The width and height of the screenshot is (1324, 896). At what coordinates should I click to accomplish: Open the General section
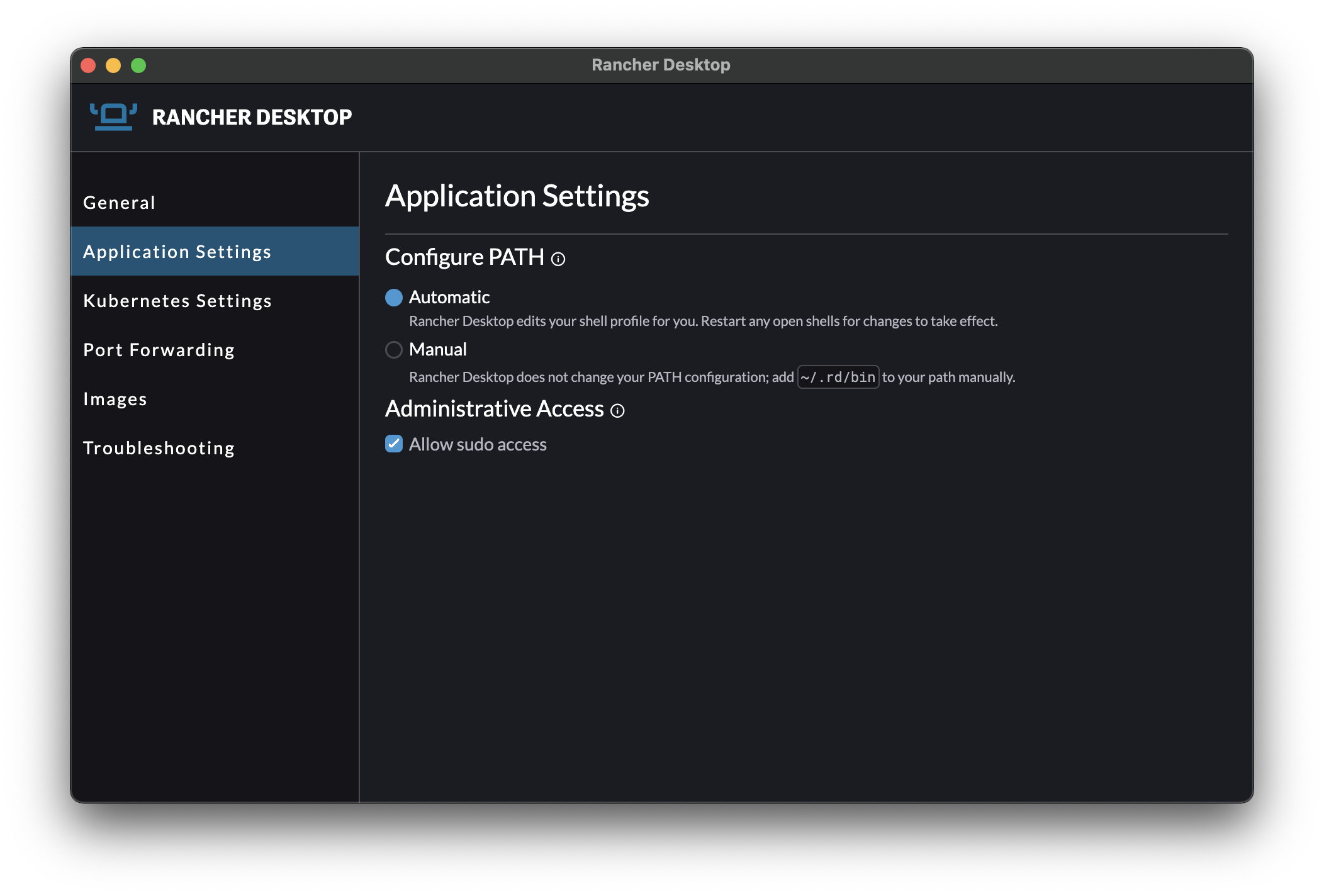click(x=120, y=203)
